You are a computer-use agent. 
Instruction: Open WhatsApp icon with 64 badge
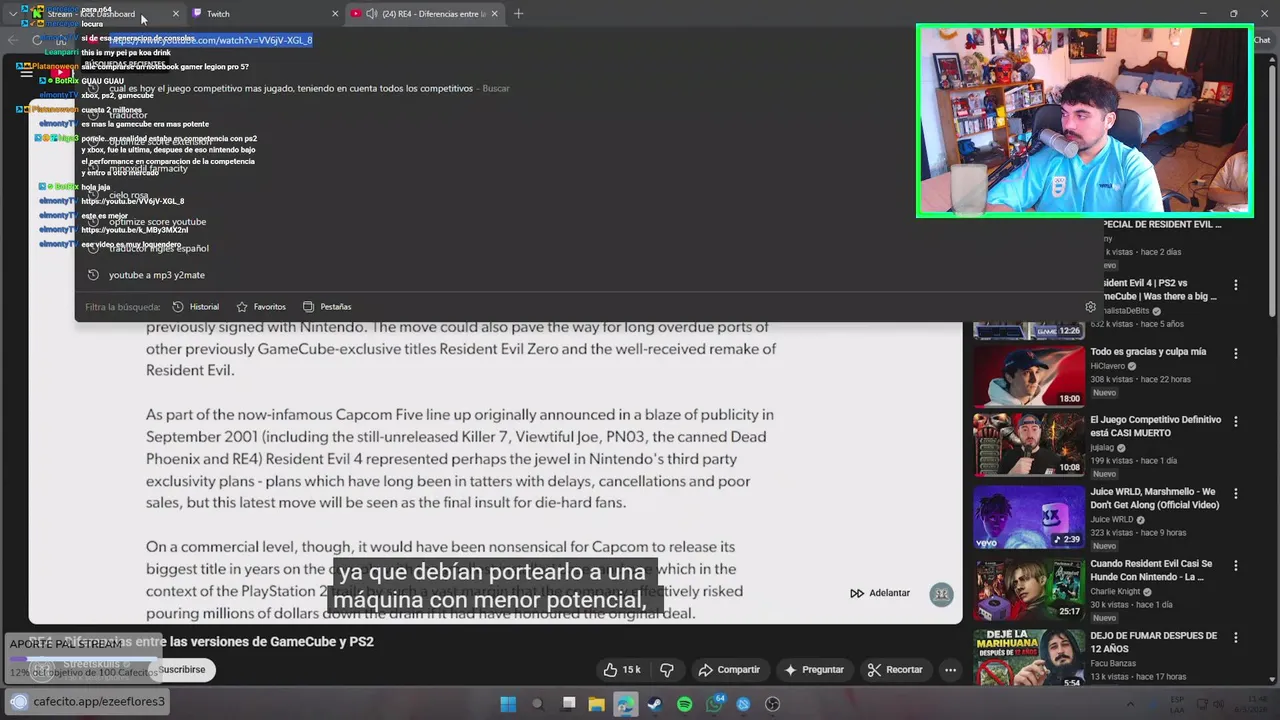(714, 704)
